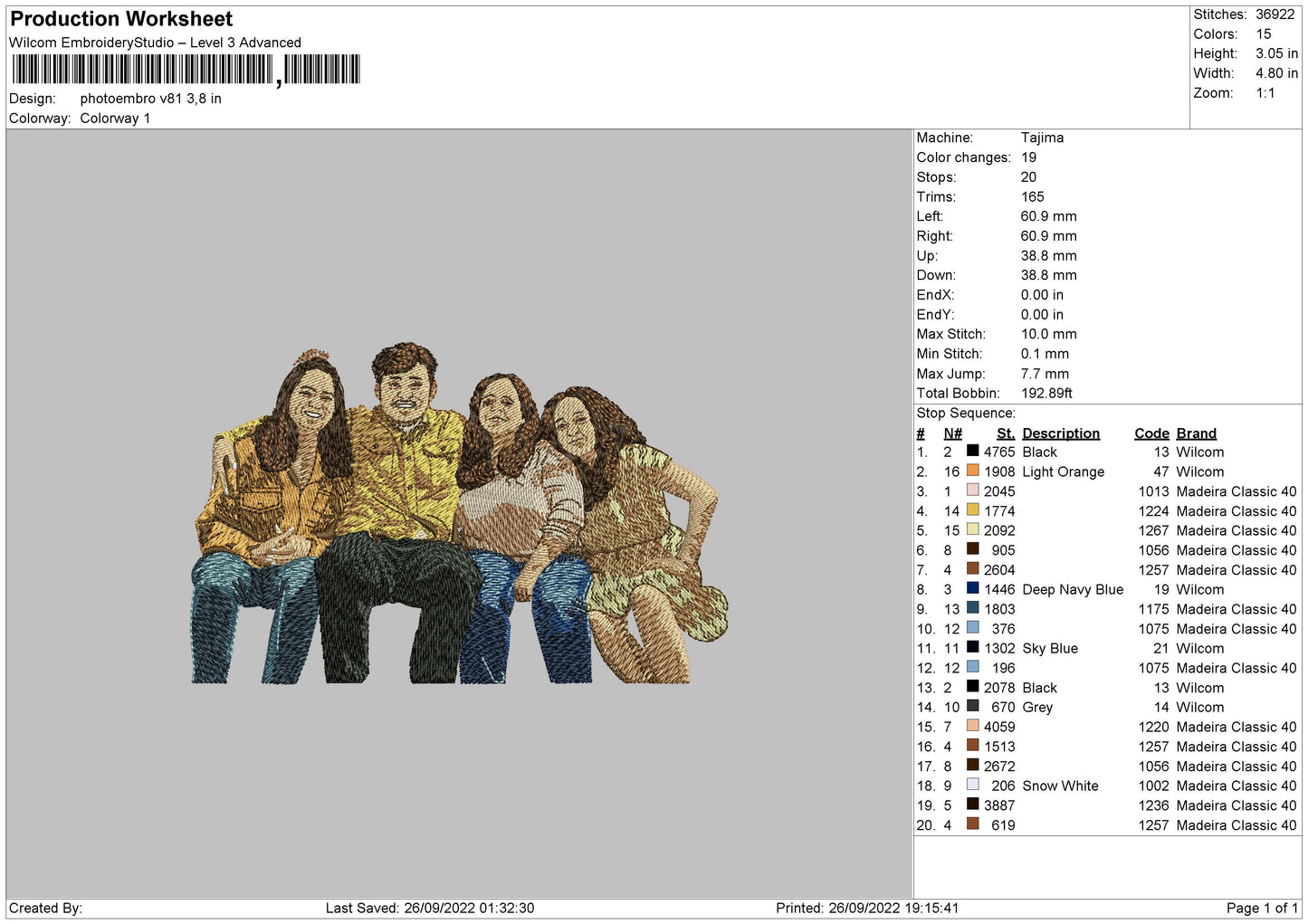Click the 'Snow White' description text

[1060, 786]
